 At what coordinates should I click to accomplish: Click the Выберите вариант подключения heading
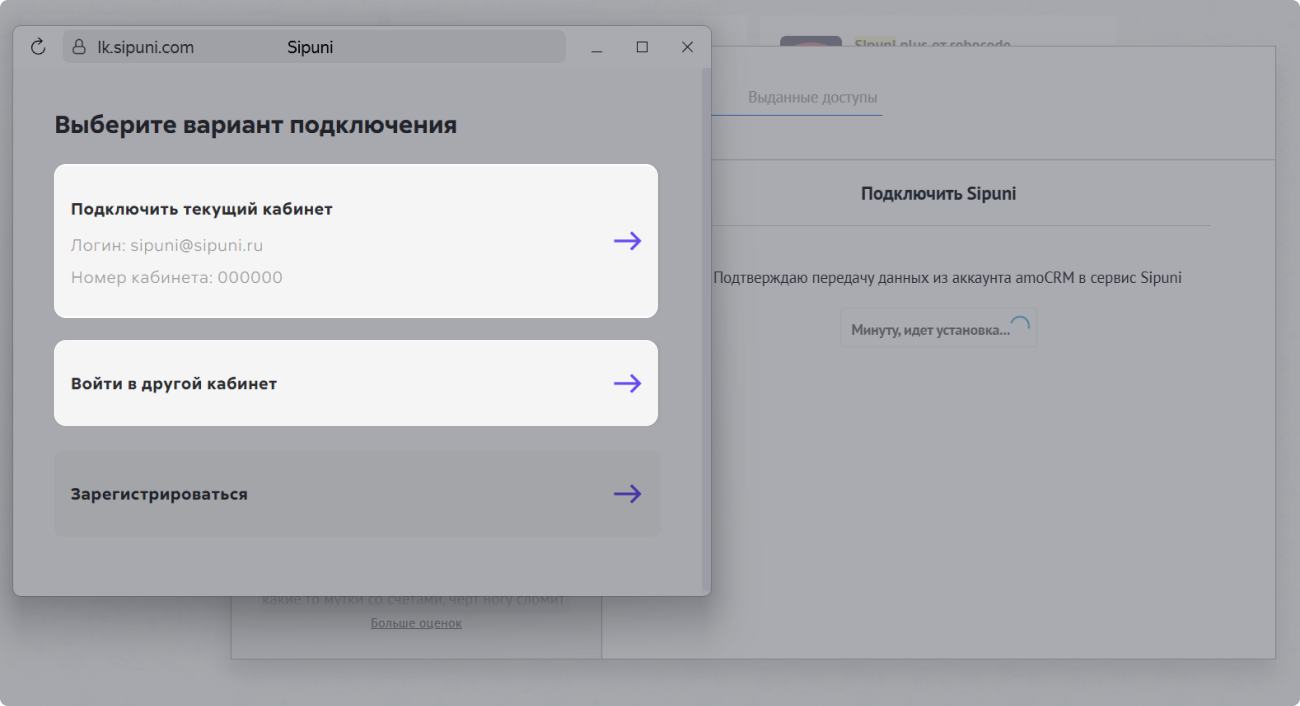[255, 125]
